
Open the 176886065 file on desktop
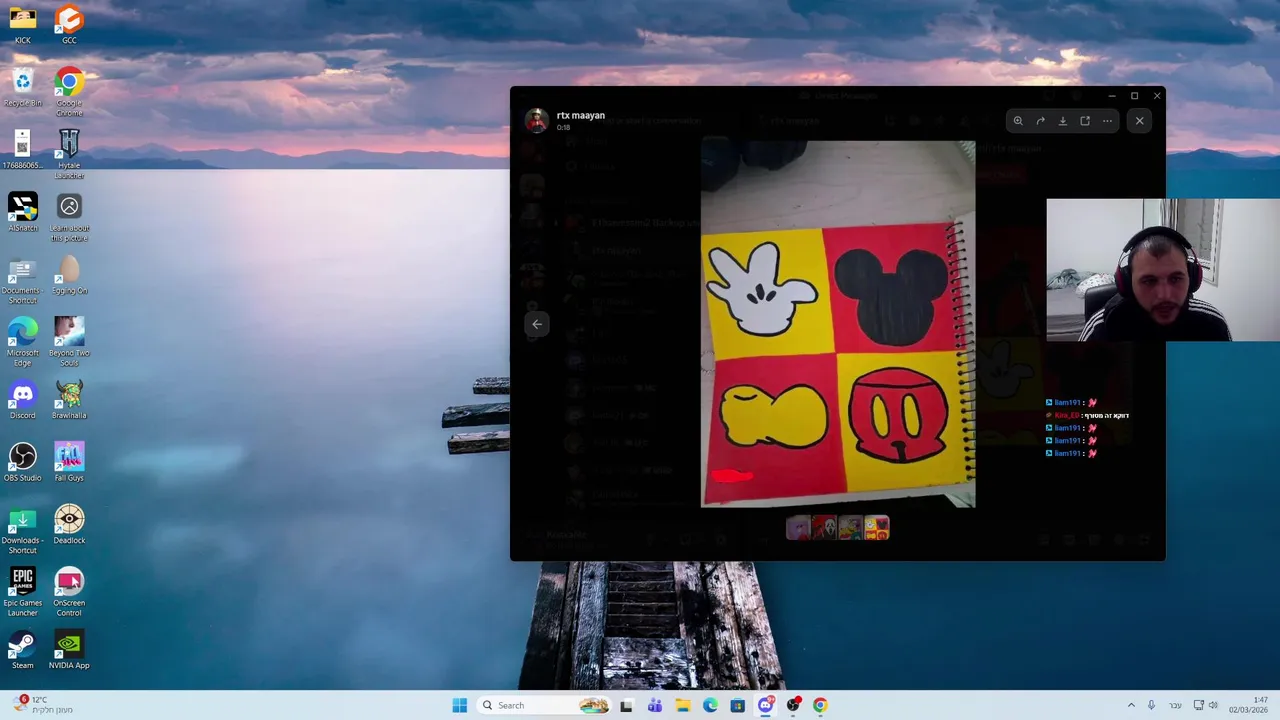[22, 149]
